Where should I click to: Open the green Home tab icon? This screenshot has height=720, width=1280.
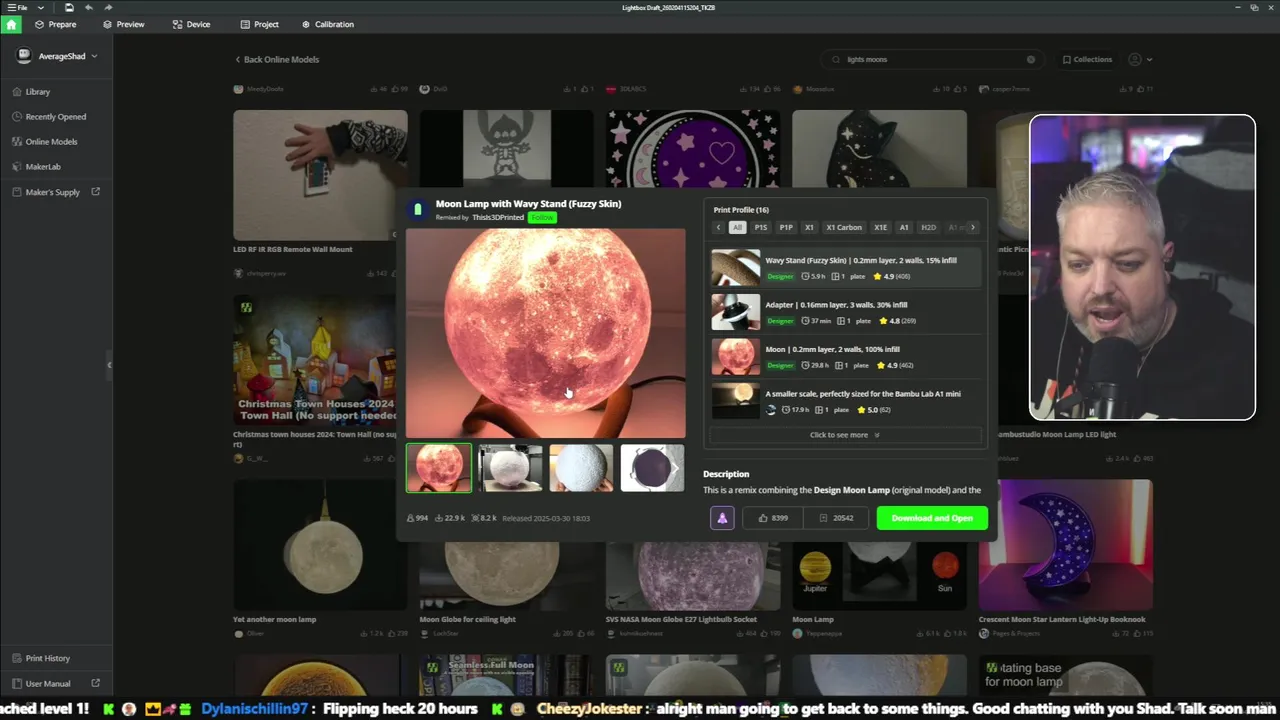coord(11,24)
